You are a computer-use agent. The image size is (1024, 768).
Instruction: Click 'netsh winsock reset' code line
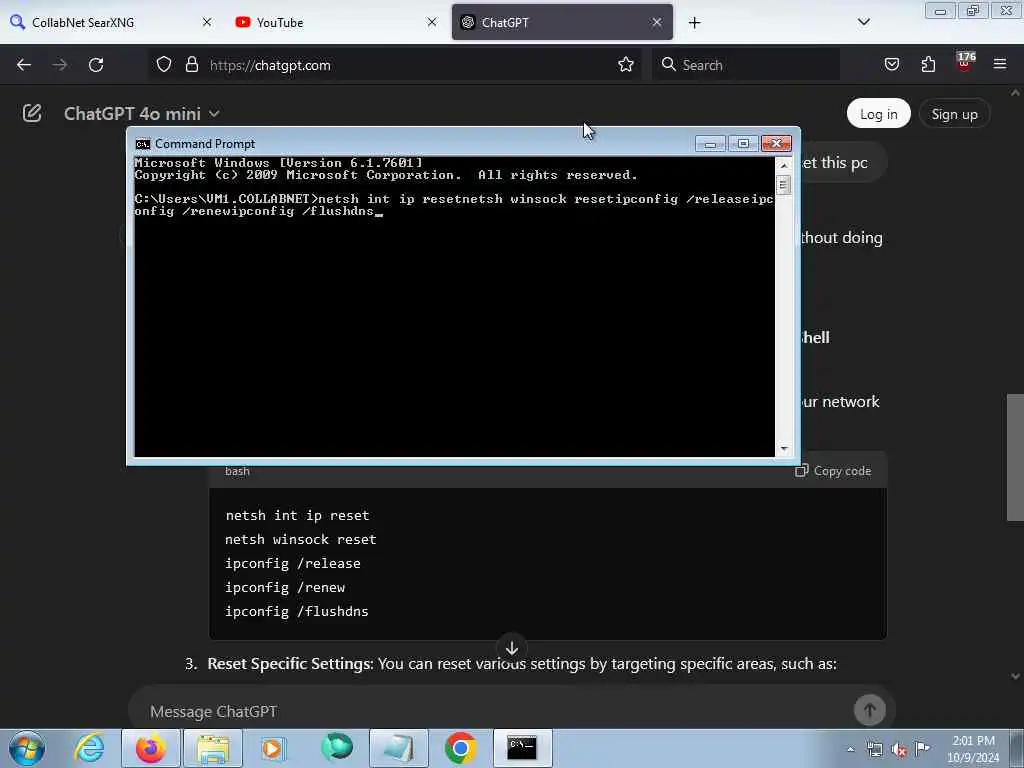click(x=300, y=539)
